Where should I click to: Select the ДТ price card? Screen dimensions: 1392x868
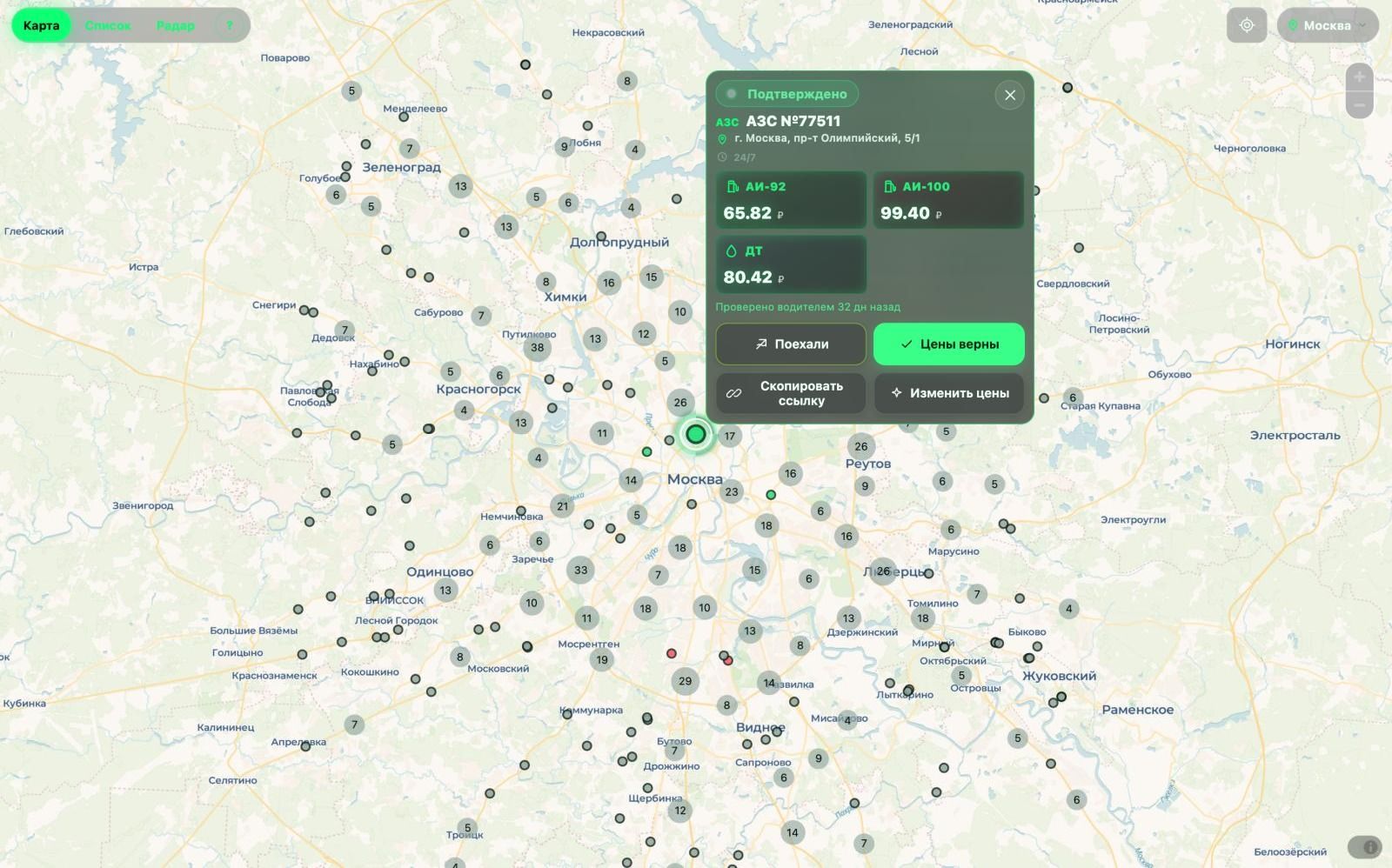tap(791, 264)
